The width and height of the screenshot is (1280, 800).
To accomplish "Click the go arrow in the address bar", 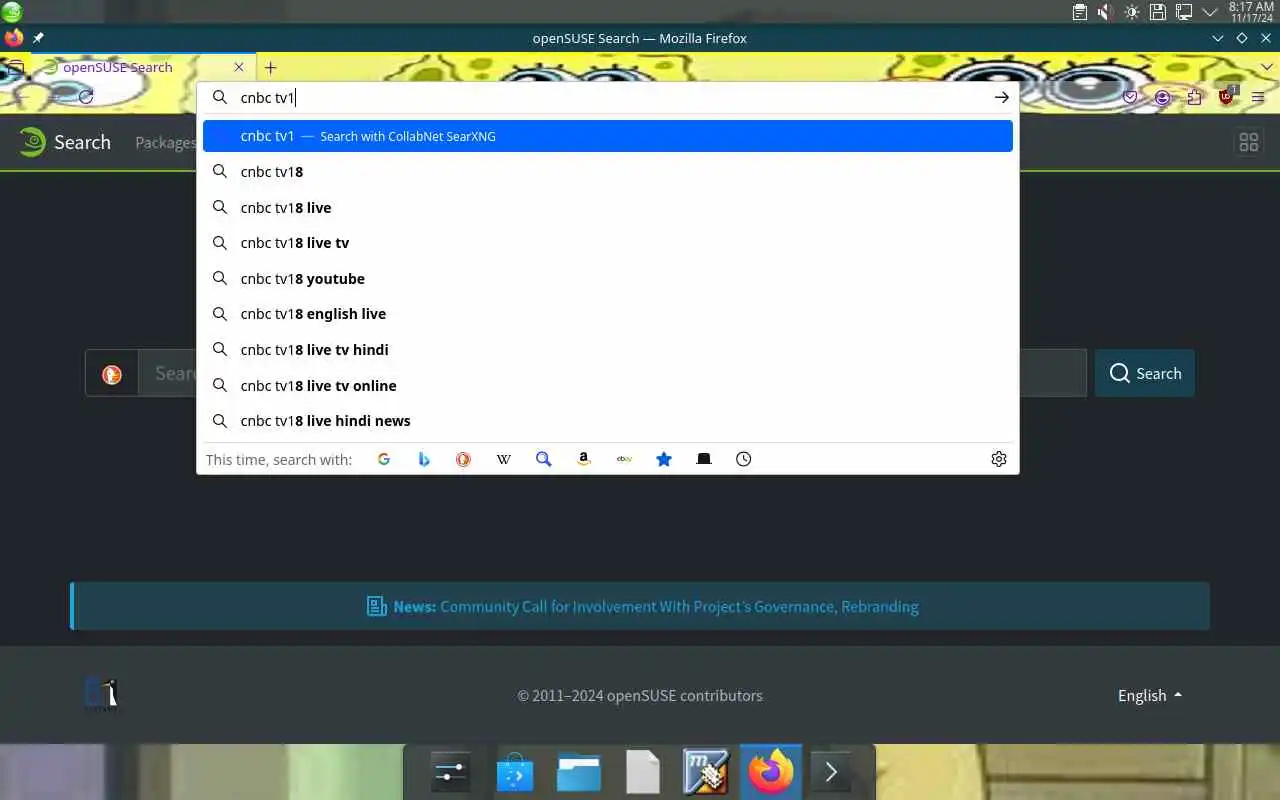I will click(x=1001, y=97).
